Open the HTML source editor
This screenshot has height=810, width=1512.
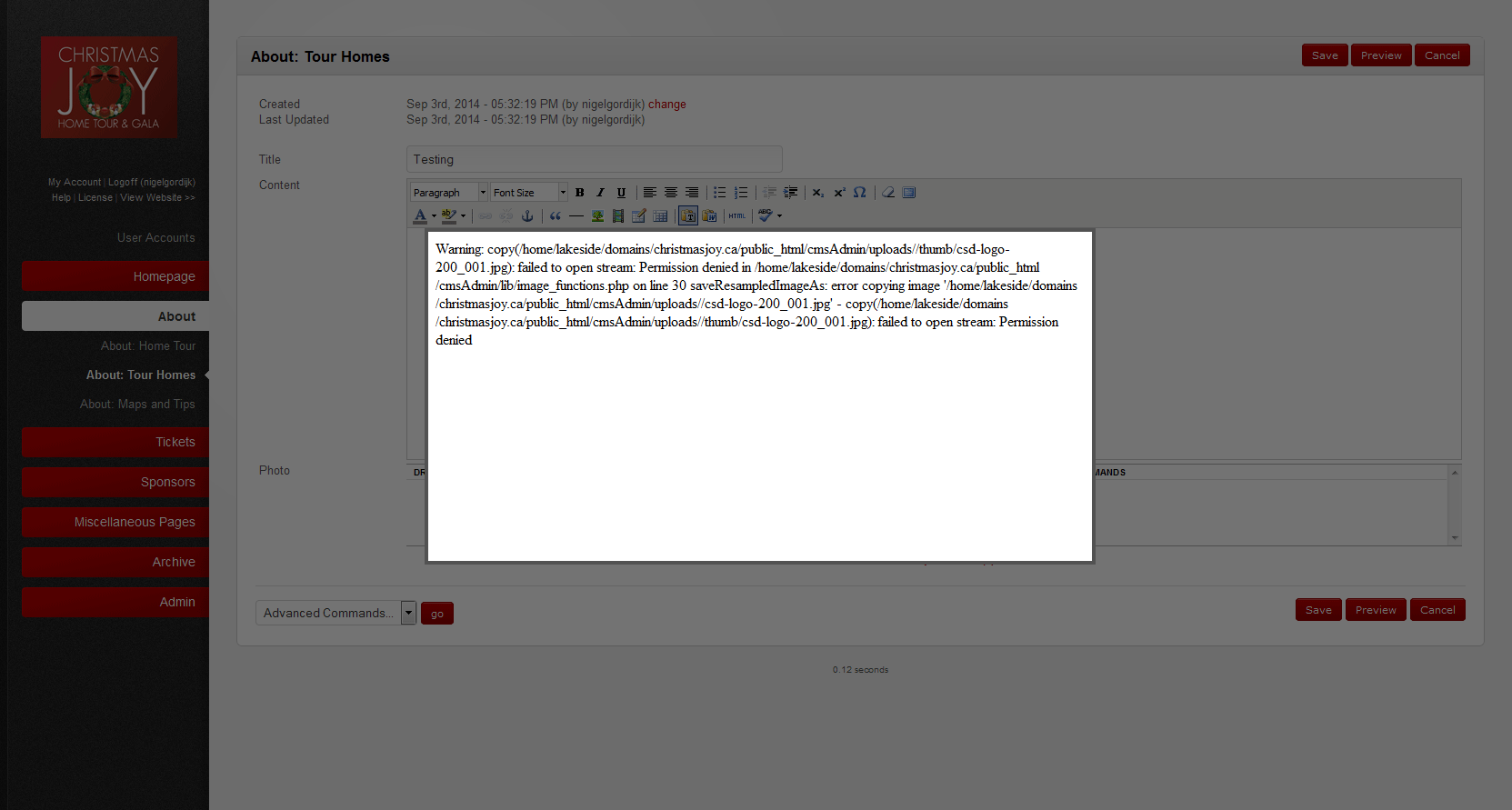point(736,216)
